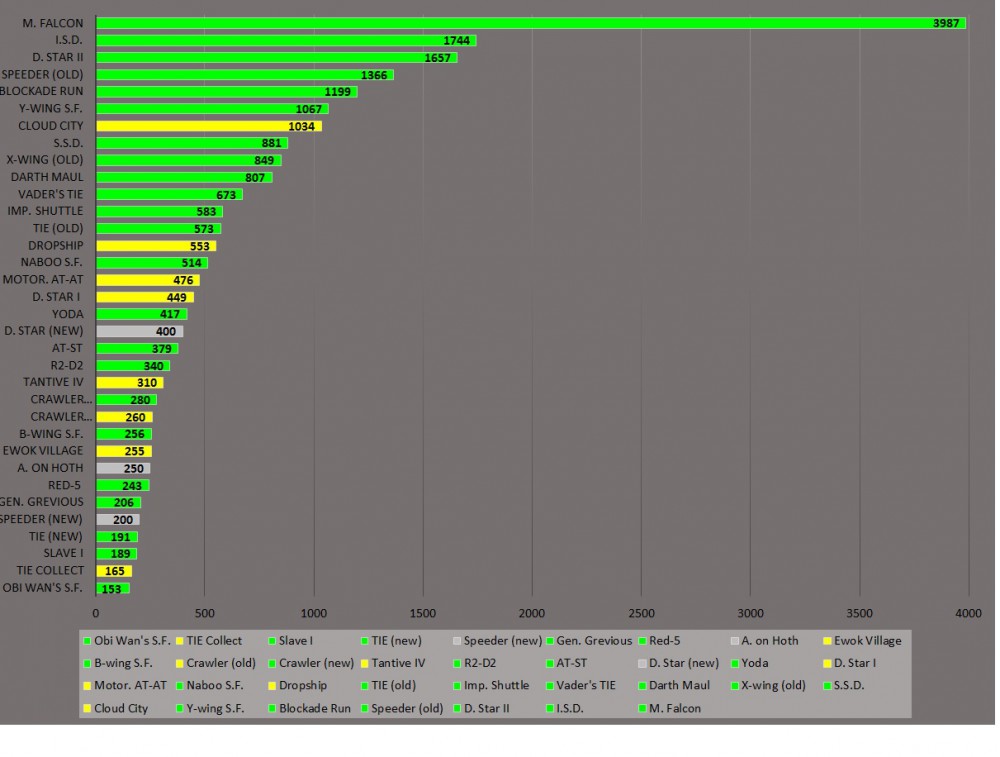Select the Ewok Village legend swatch

point(827,641)
